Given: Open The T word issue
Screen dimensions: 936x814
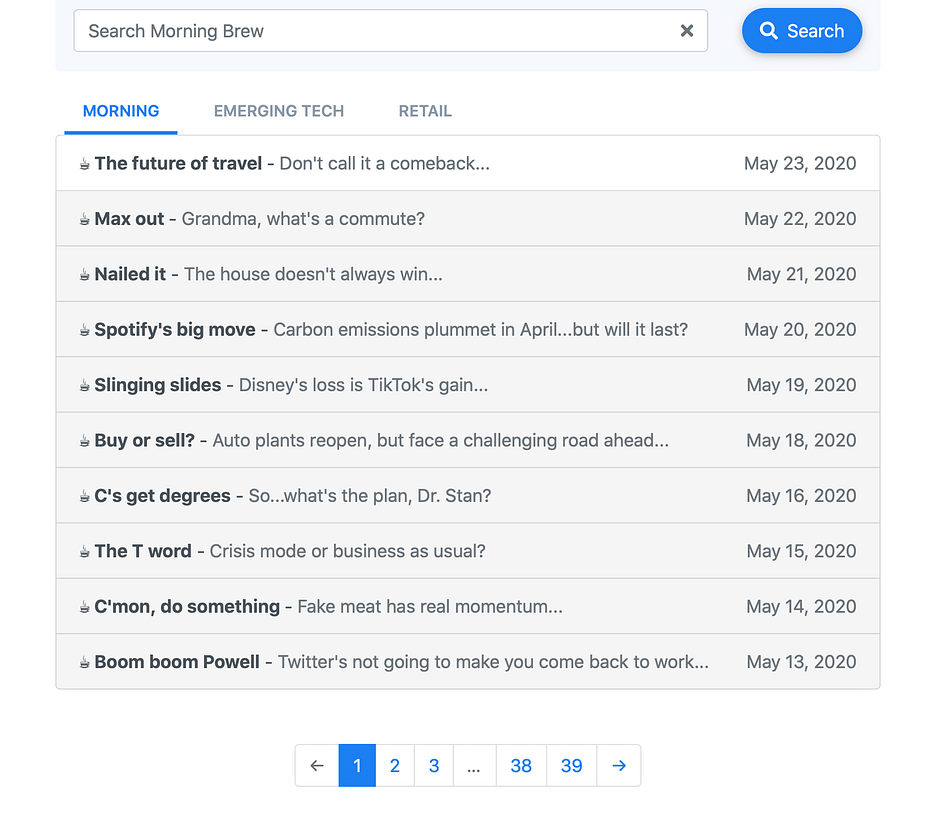Looking at the screenshot, I should click(x=468, y=551).
